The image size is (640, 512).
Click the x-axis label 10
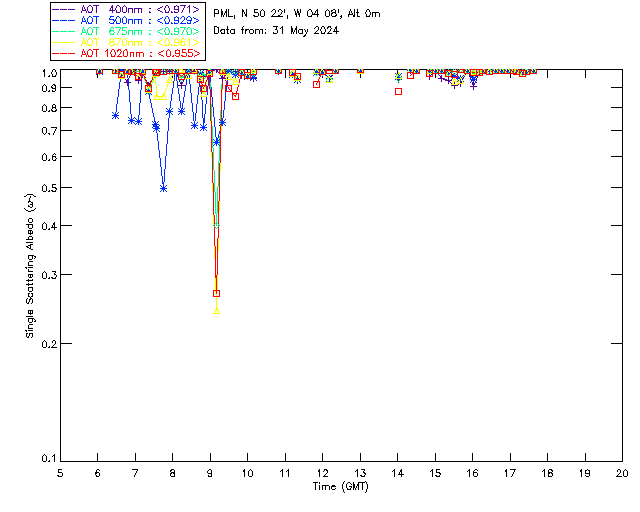pos(247,473)
